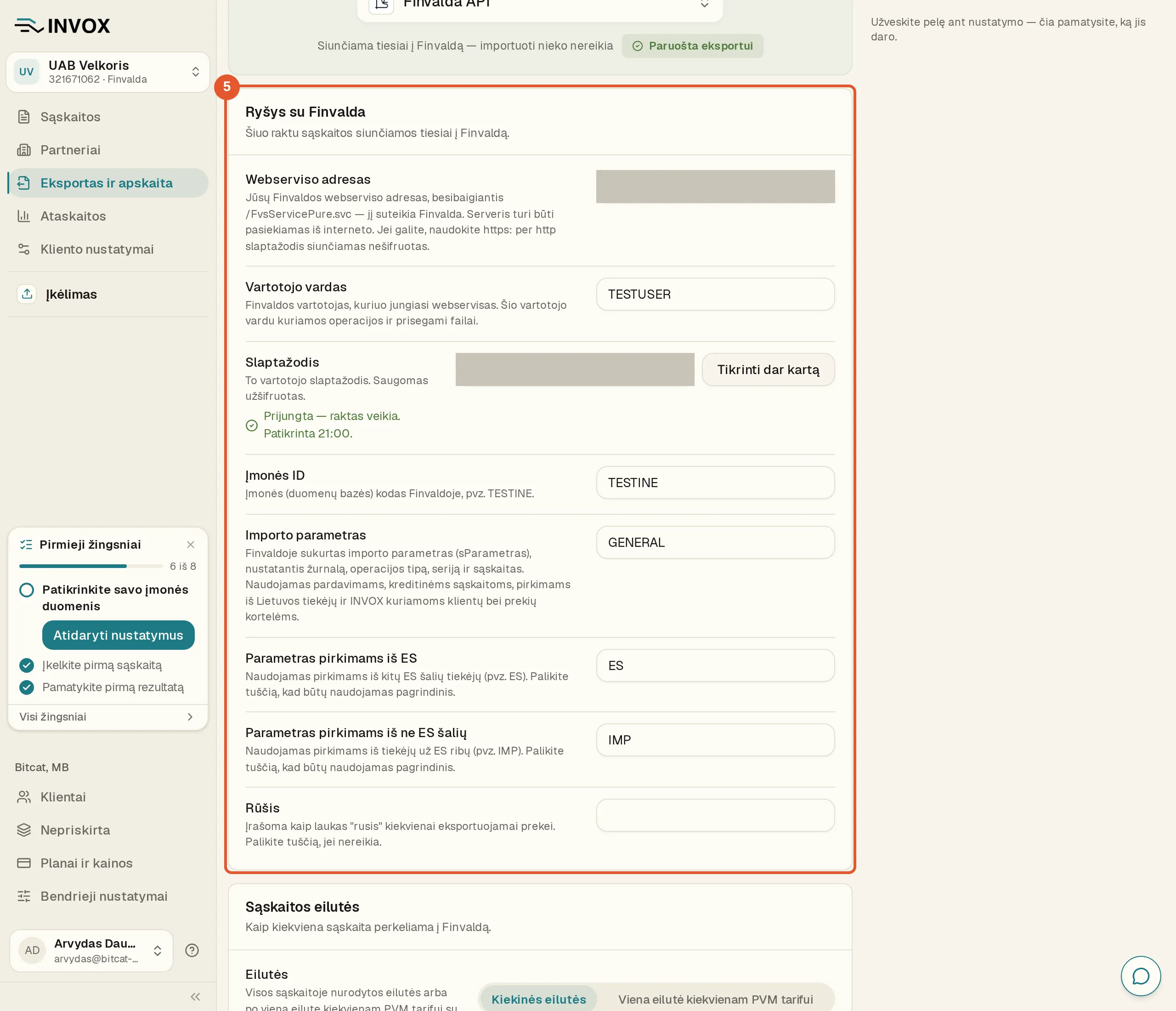The image size is (1176, 1011).
Task: Open Partneriai building icon in sidebar
Action: (24, 150)
